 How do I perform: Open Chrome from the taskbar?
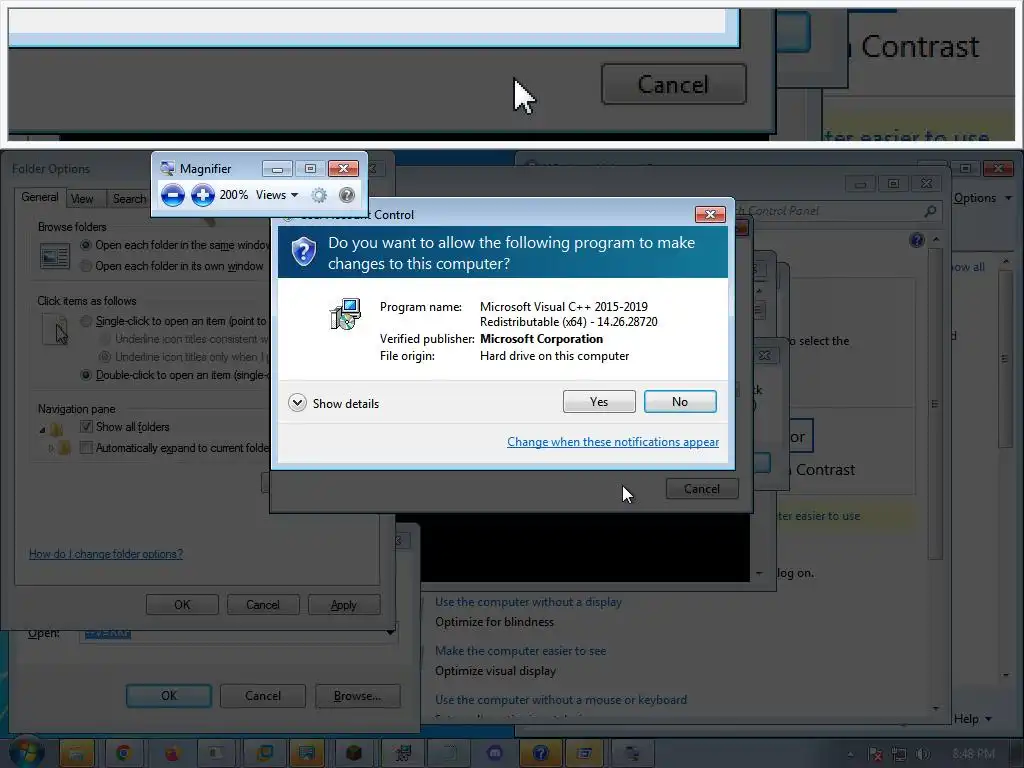123,754
